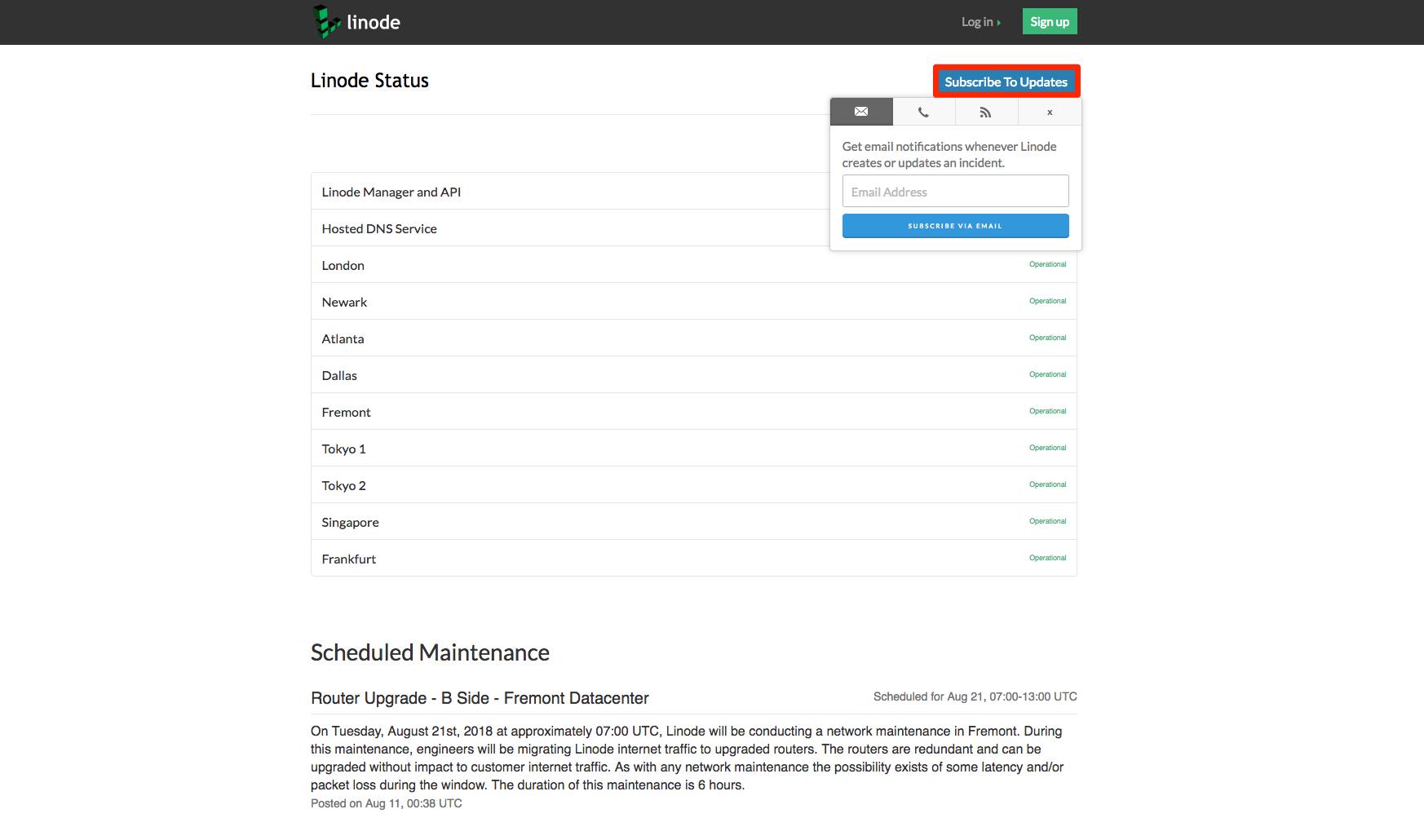Select the Singapore datacenter row
The image size is (1424, 840).
coord(350,521)
